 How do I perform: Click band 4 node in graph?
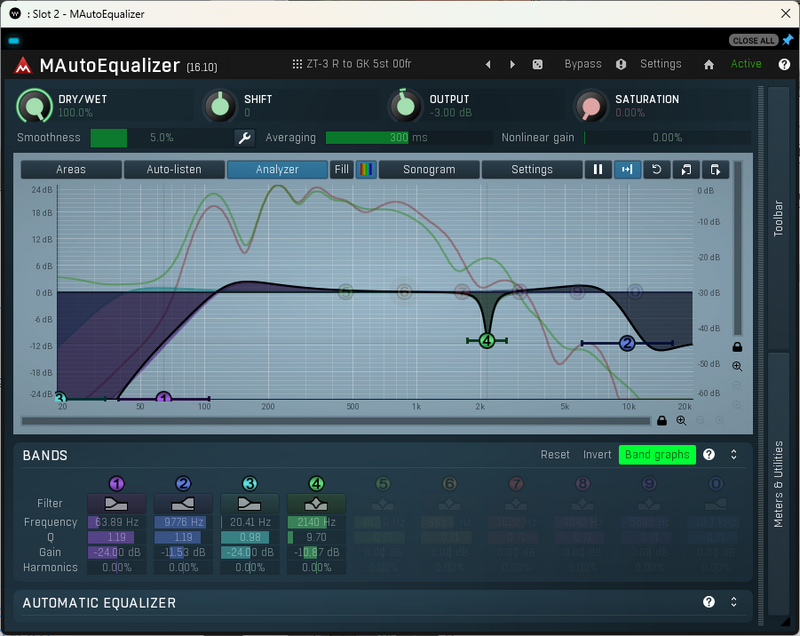(x=487, y=341)
